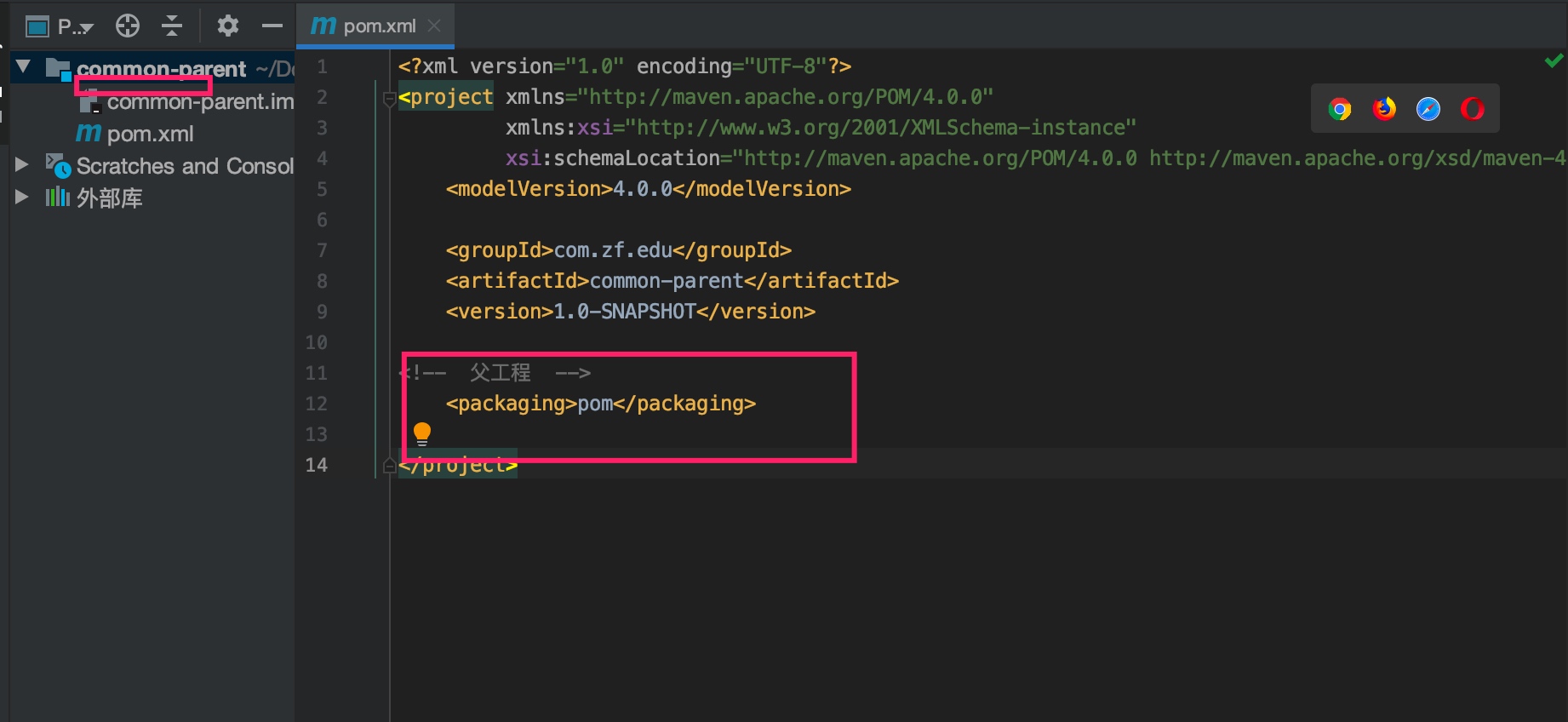The width and height of the screenshot is (1568, 722).
Task: Select the Scratches and Consoles item
Action: point(185,166)
